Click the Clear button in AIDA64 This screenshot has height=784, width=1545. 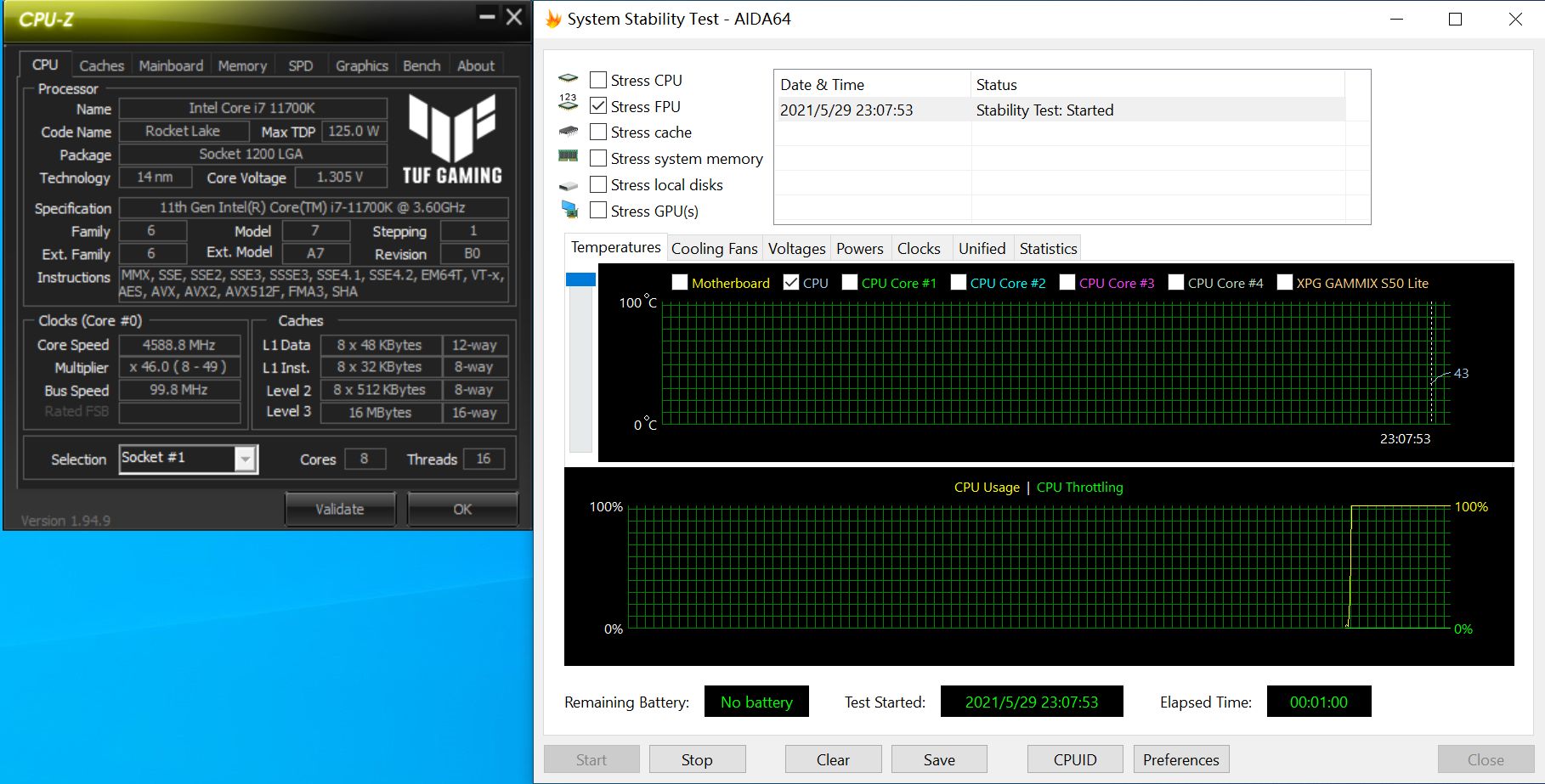tap(833, 759)
